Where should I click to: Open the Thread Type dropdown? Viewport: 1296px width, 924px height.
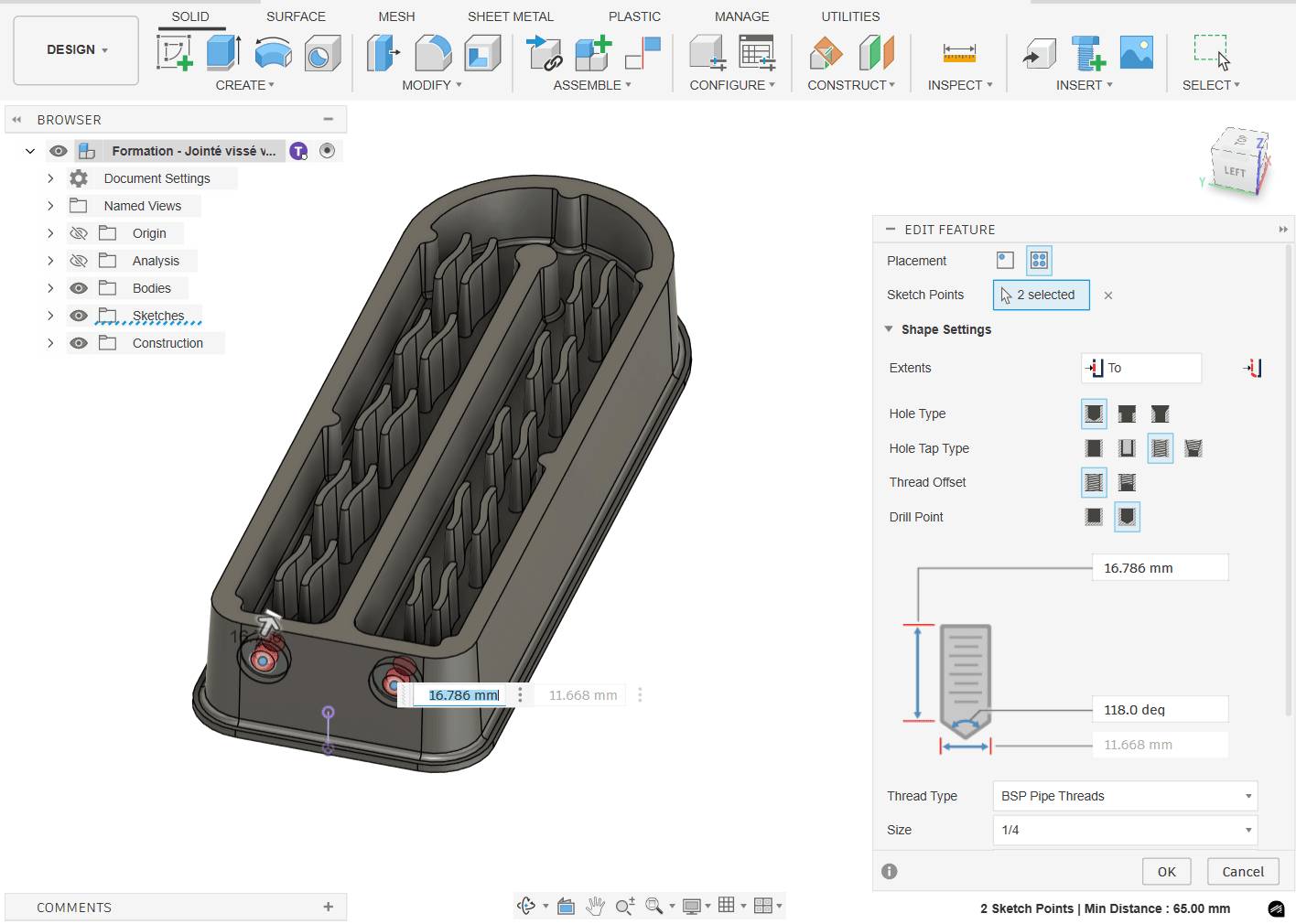click(x=1125, y=796)
